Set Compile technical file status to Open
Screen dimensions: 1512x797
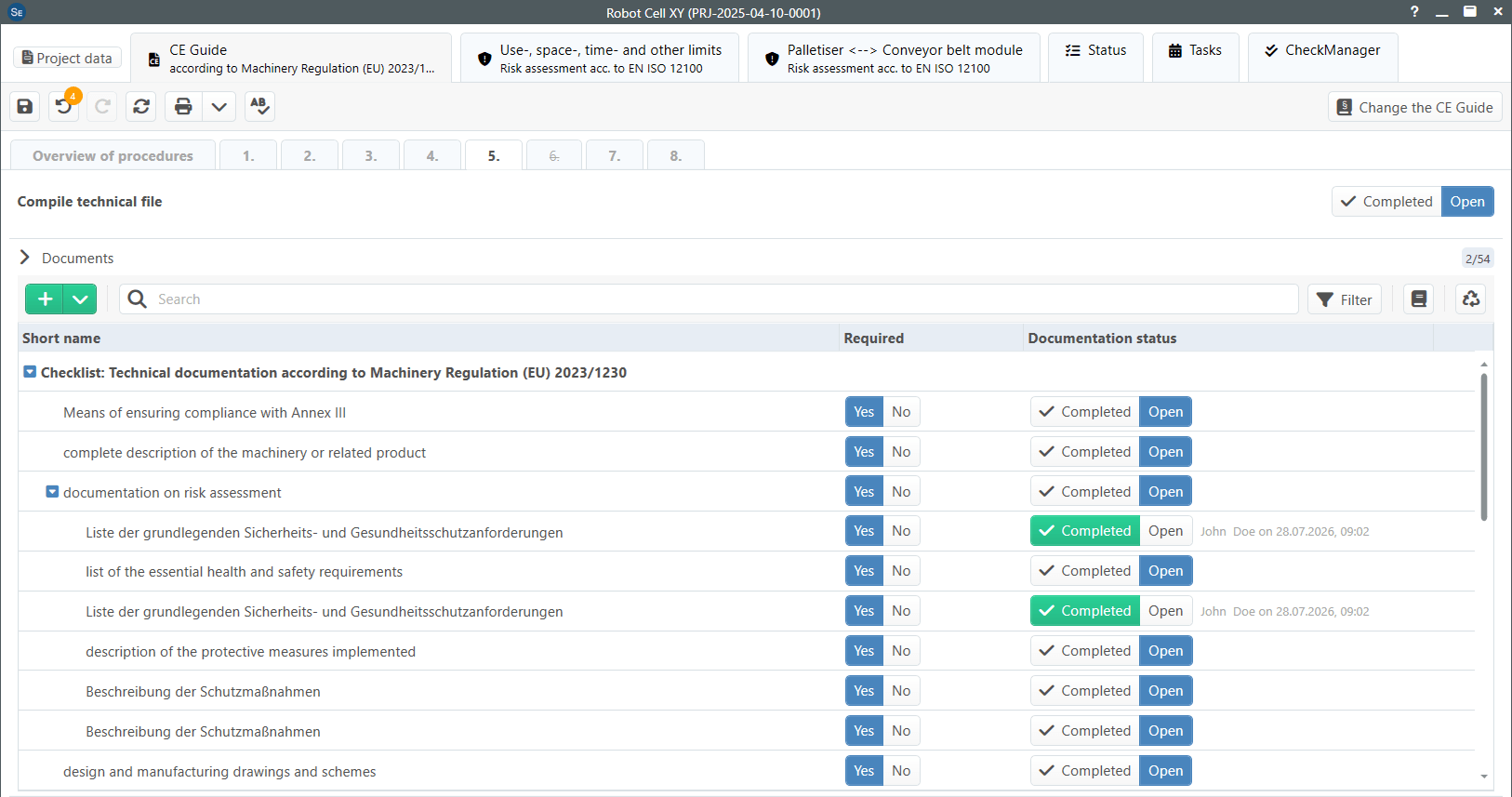click(1467, 202)
